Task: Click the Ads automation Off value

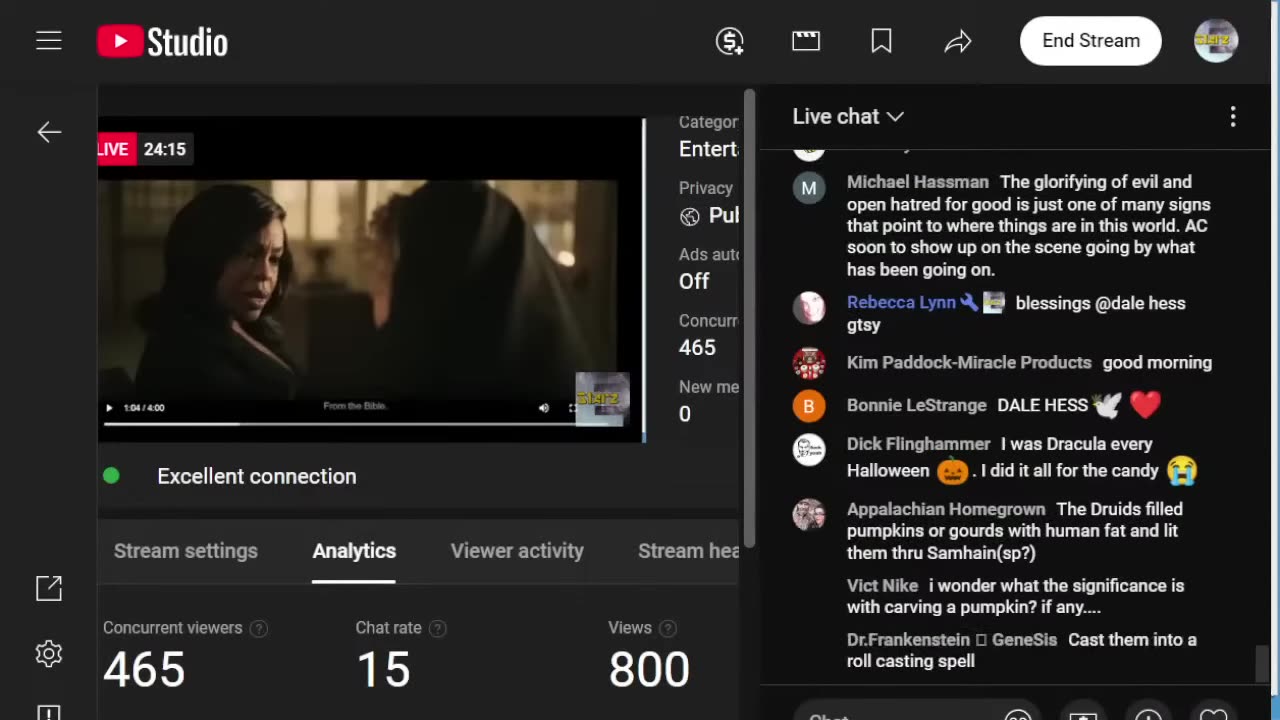Action: point(694,281)
